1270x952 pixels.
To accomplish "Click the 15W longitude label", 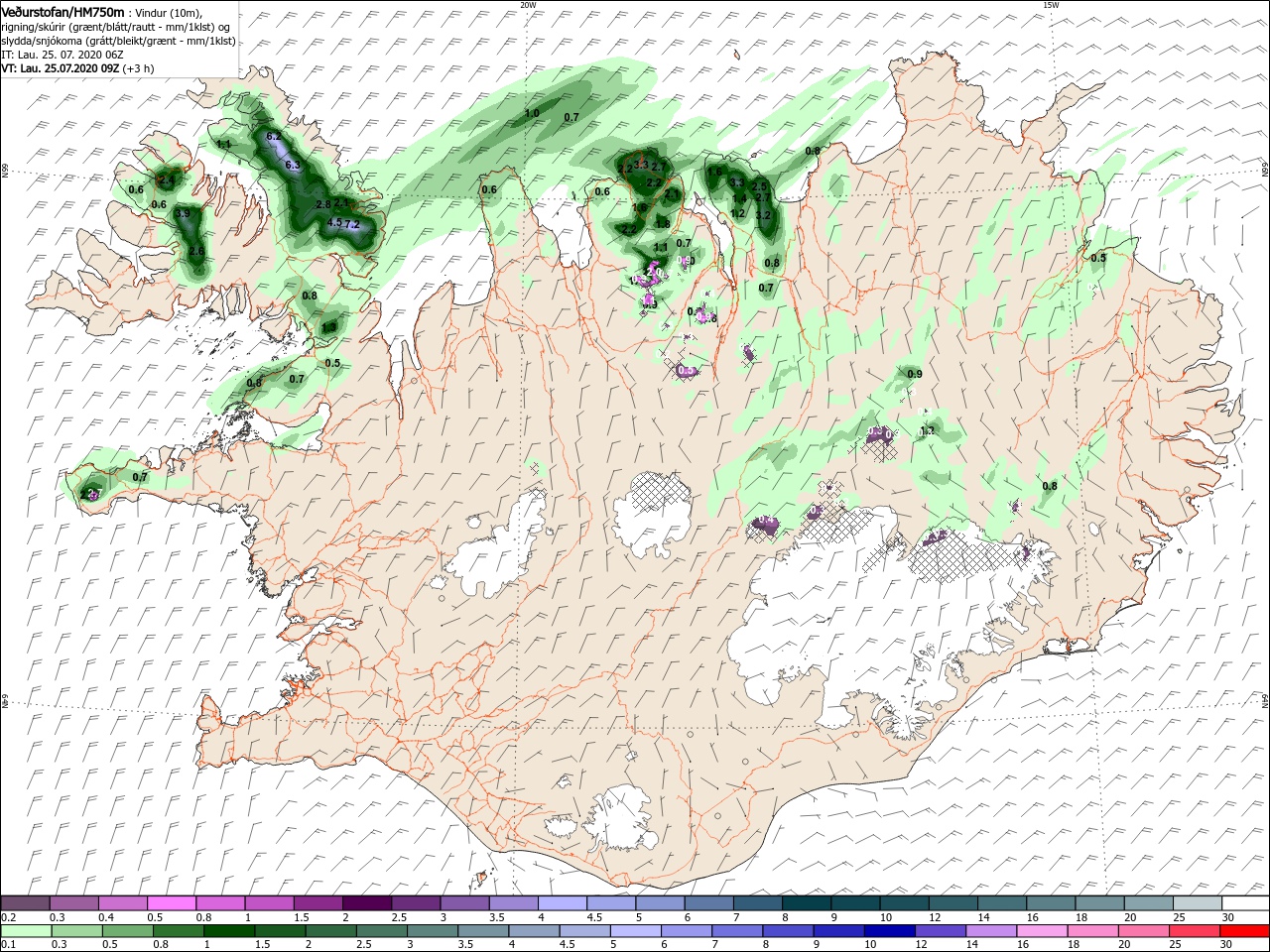I will click(x=1051, y=5).
